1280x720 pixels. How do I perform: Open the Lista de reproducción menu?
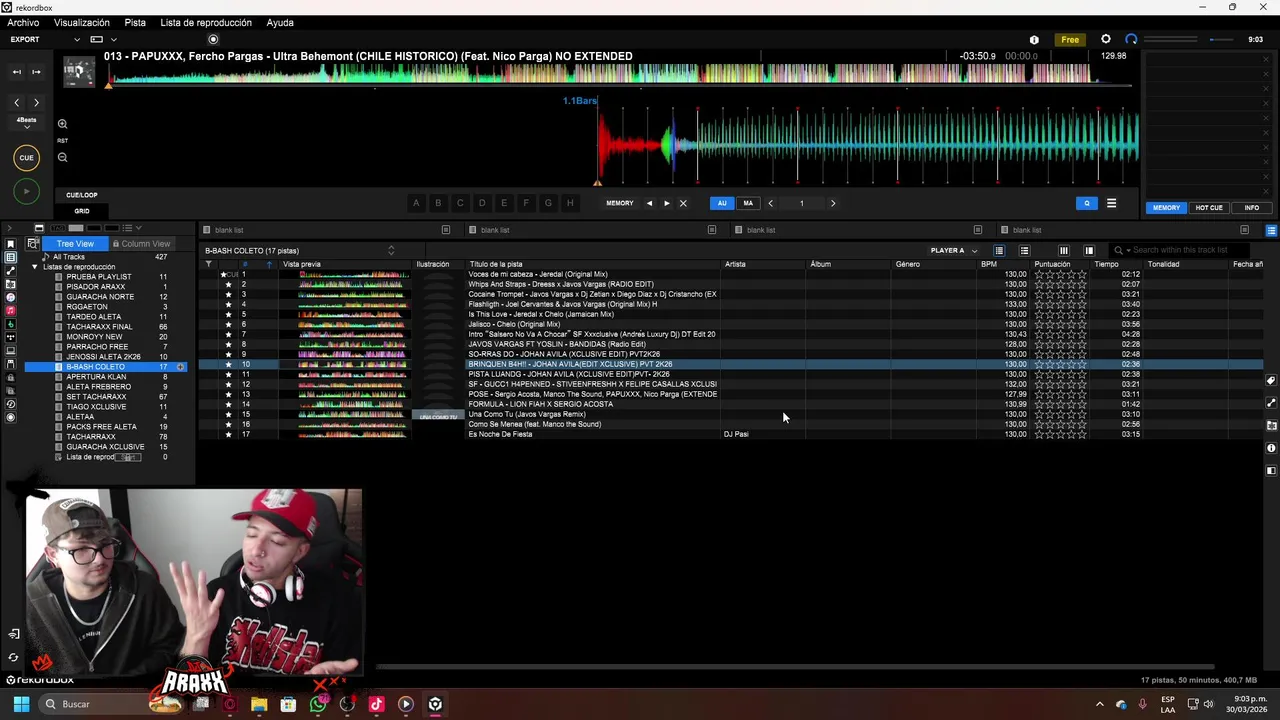tap(206, 22)
